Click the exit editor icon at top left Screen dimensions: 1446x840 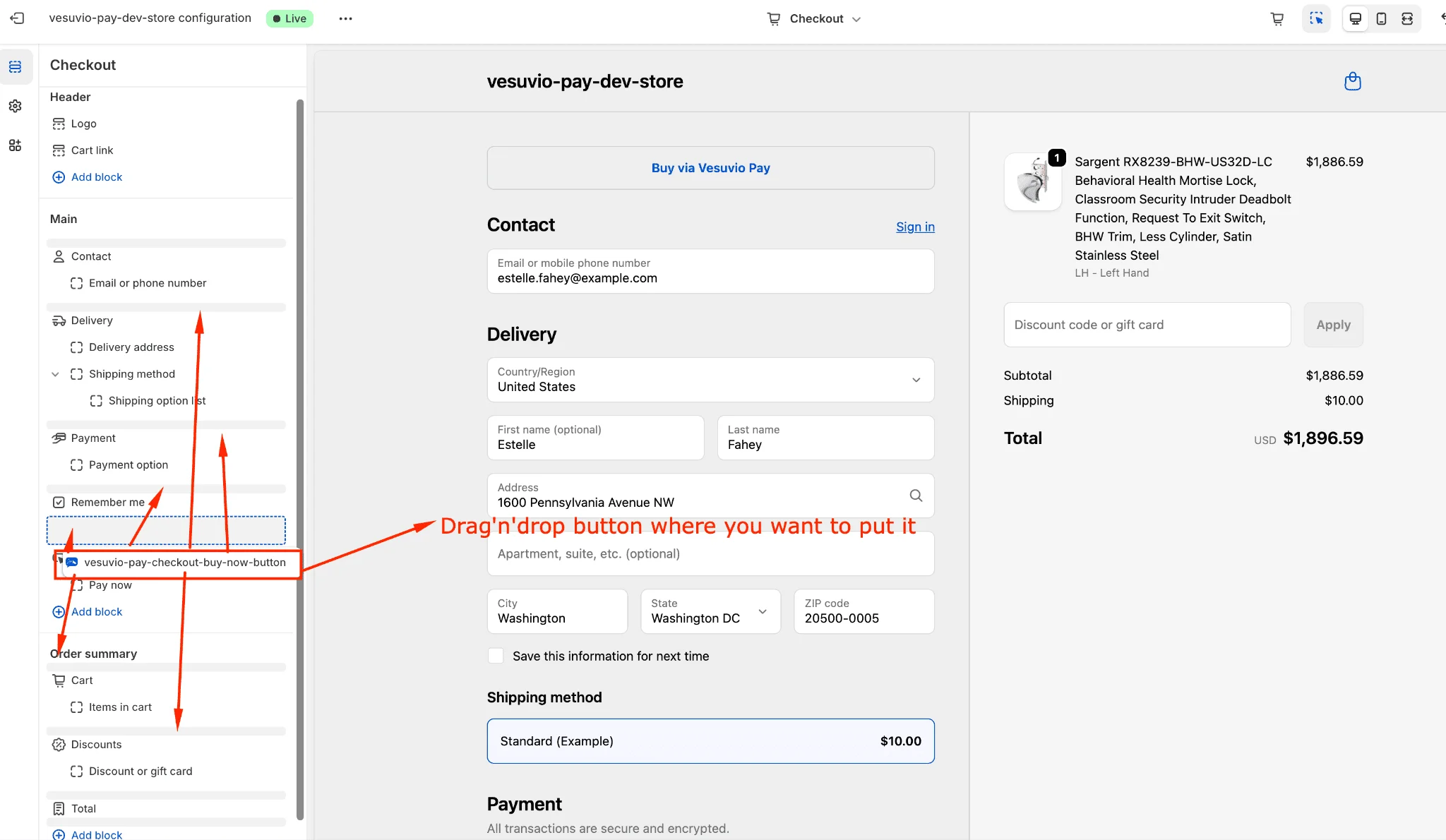click(x=18, y=18)
